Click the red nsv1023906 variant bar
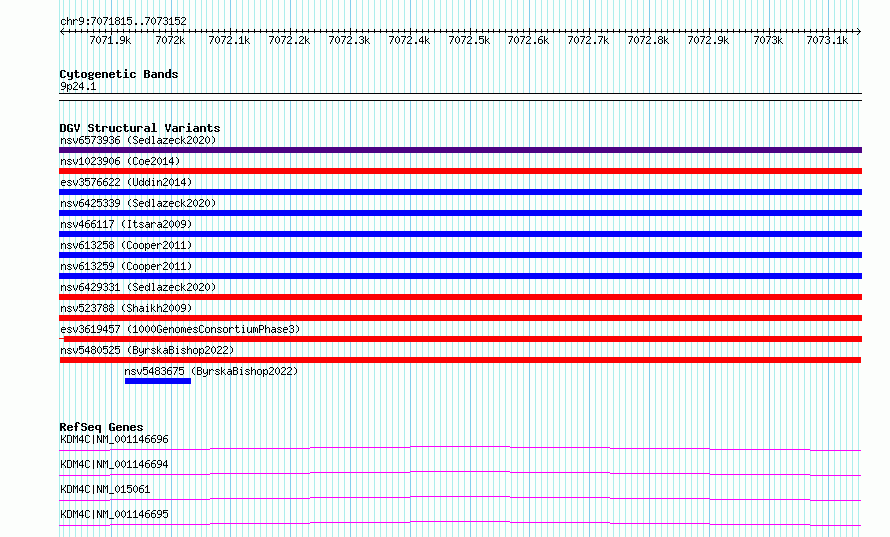 460,171
